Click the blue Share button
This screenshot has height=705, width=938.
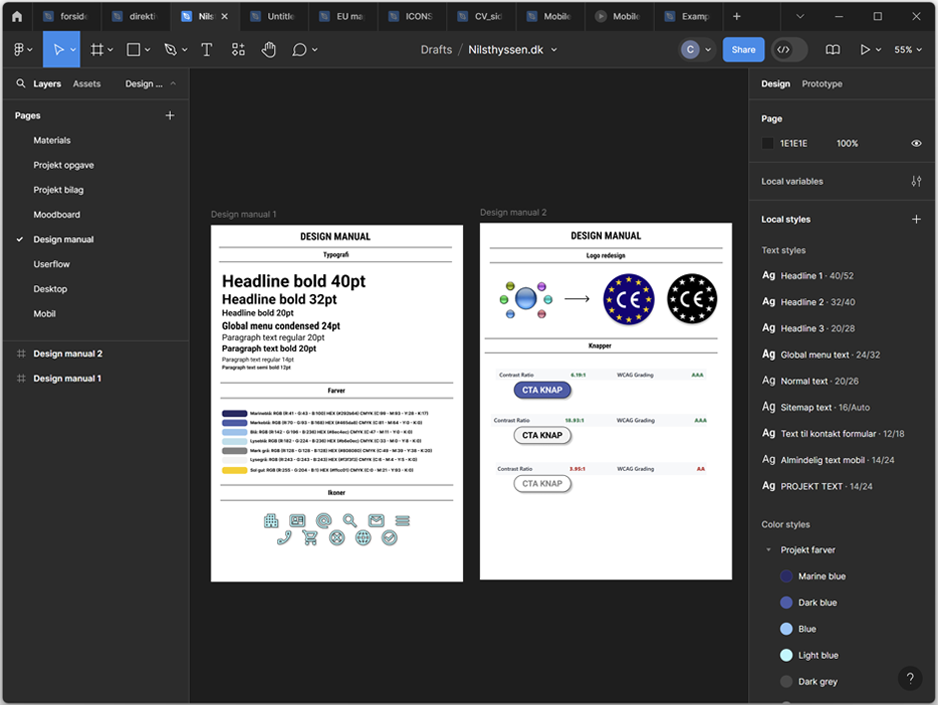743,50
